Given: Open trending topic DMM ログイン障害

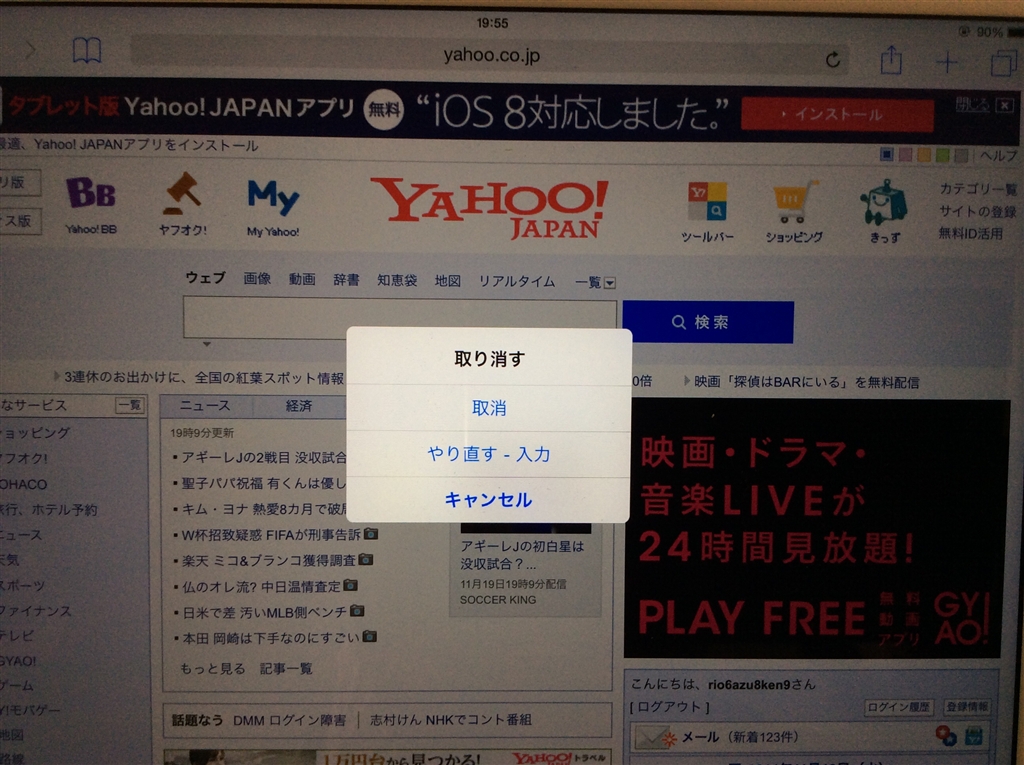Looking at the screenshot, I should pyautogui.click(x=289, y=720).
